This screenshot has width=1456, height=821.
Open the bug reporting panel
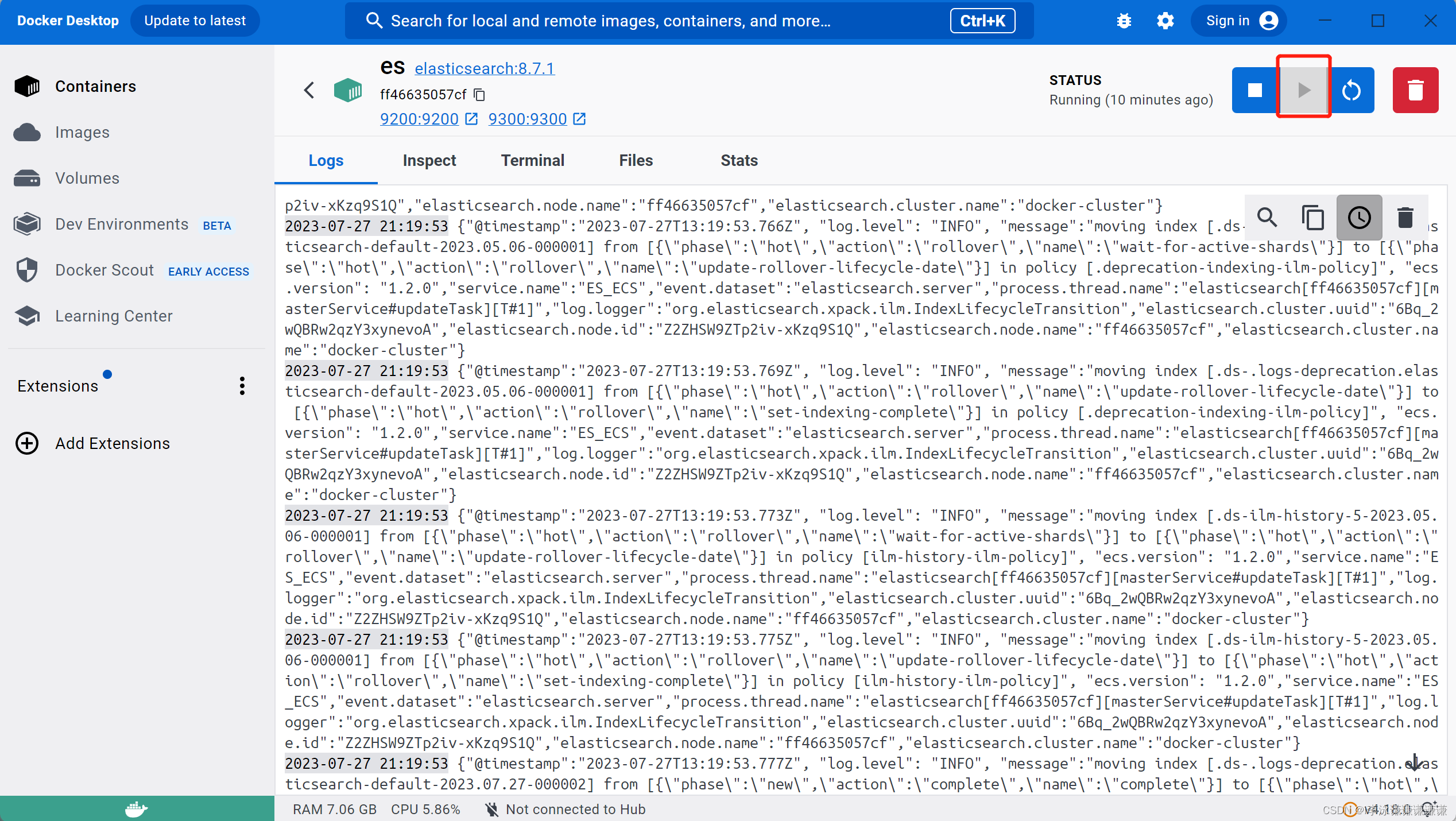point(1124,20)
